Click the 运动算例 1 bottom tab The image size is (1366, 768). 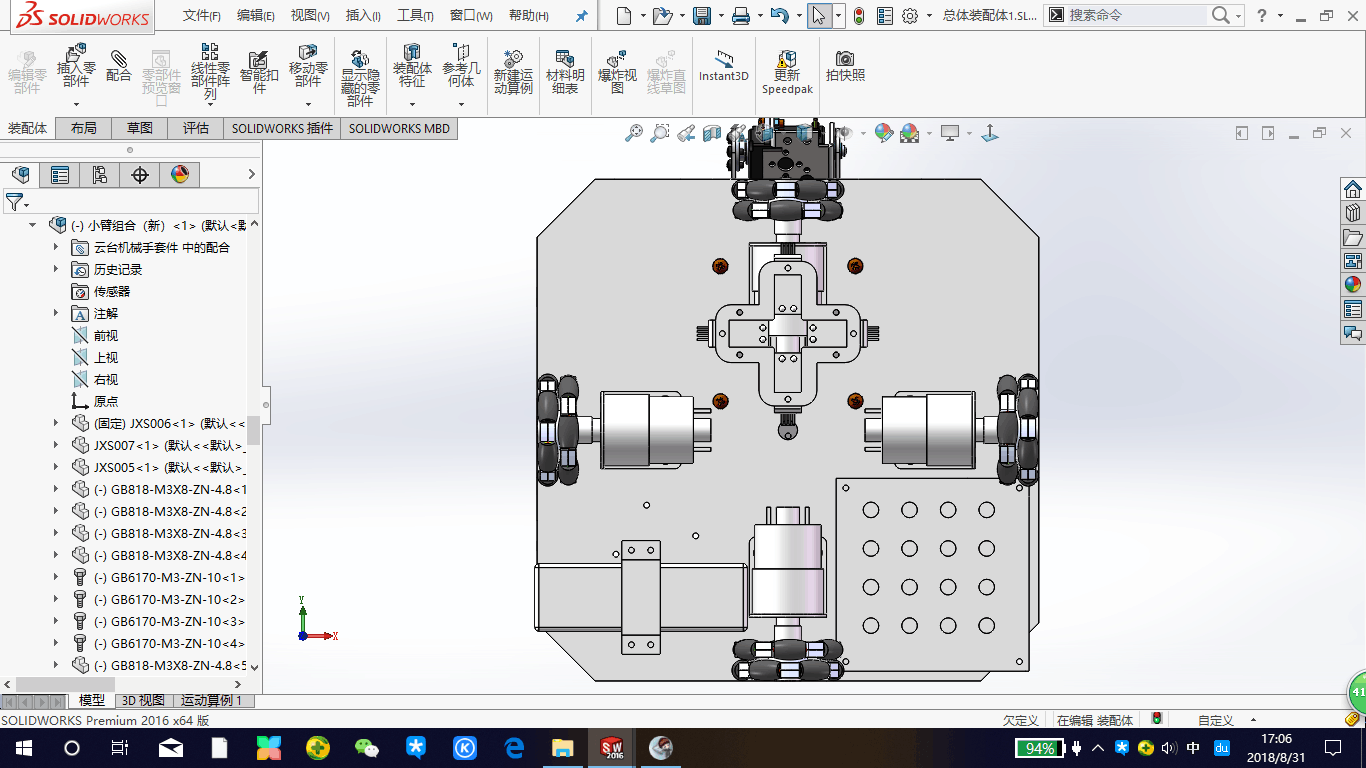[211, 700]
